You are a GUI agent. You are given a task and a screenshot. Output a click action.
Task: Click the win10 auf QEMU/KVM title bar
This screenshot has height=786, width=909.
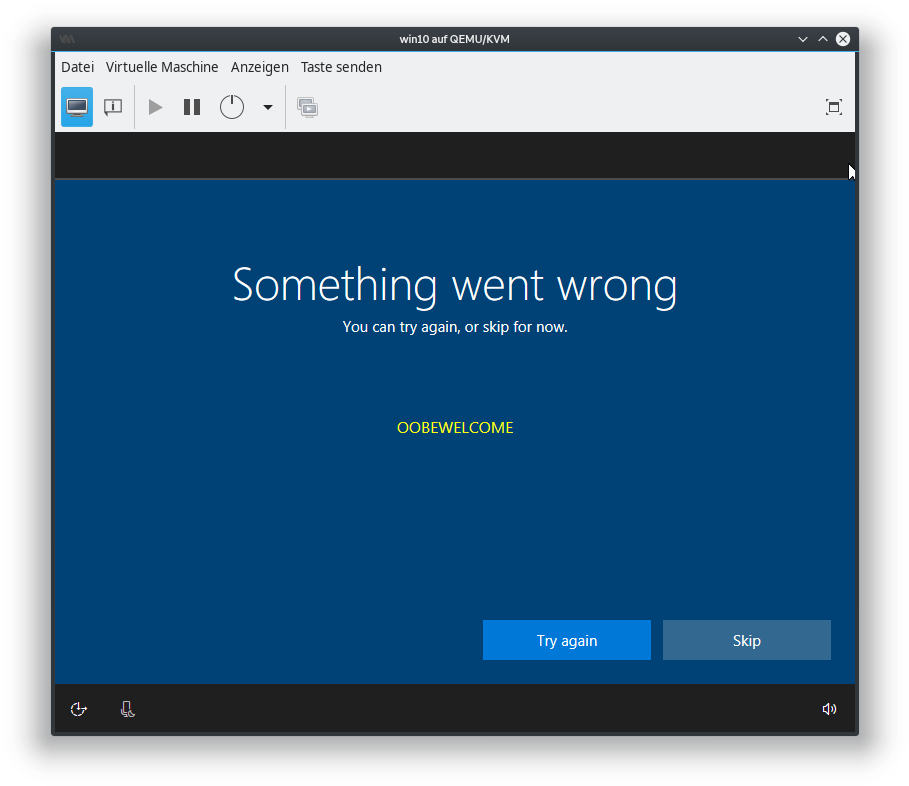(x=455, y=38)
